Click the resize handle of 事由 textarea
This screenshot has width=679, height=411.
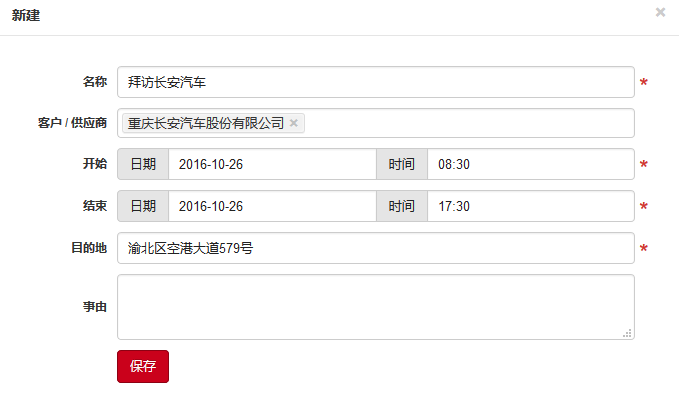627,332
